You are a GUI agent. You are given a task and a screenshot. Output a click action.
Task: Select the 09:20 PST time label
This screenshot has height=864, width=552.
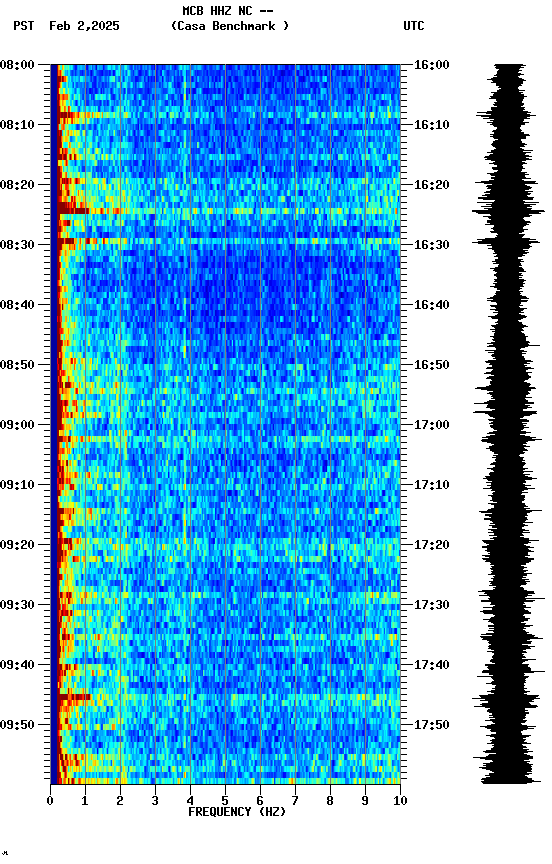(x=17, y=545)
